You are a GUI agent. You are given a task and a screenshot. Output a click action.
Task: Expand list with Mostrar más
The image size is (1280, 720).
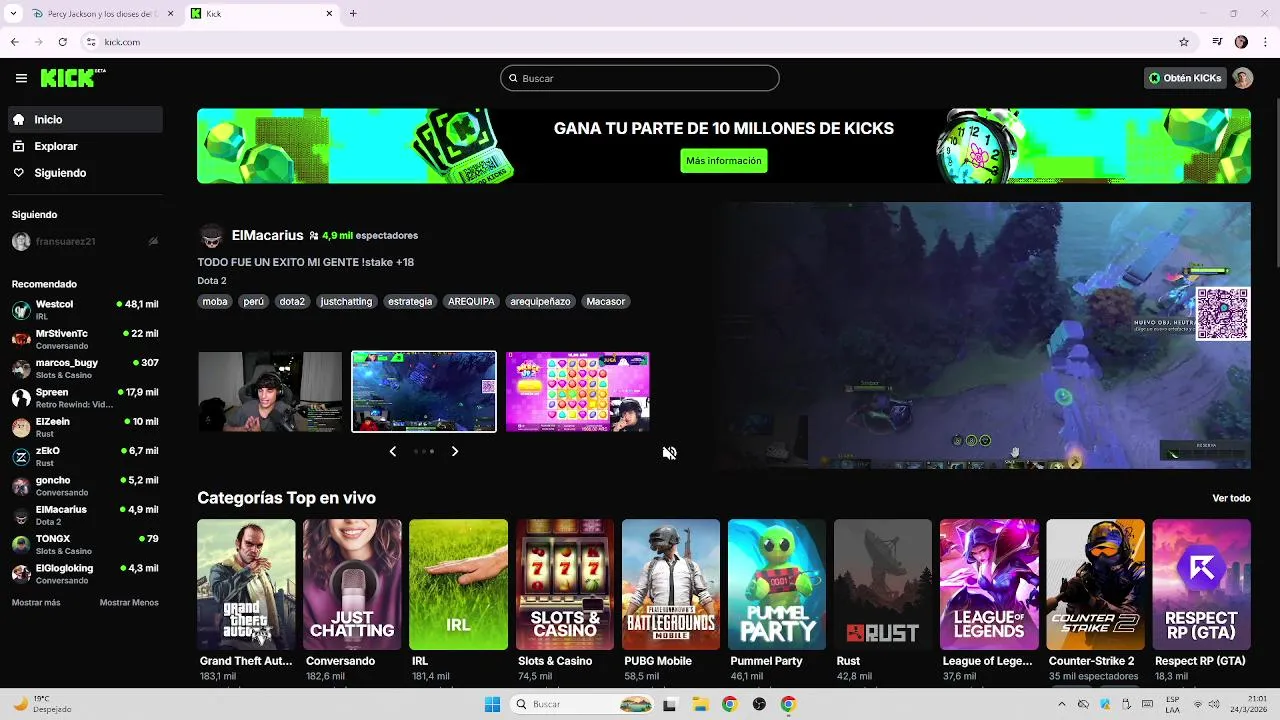(x=36, y=603)
